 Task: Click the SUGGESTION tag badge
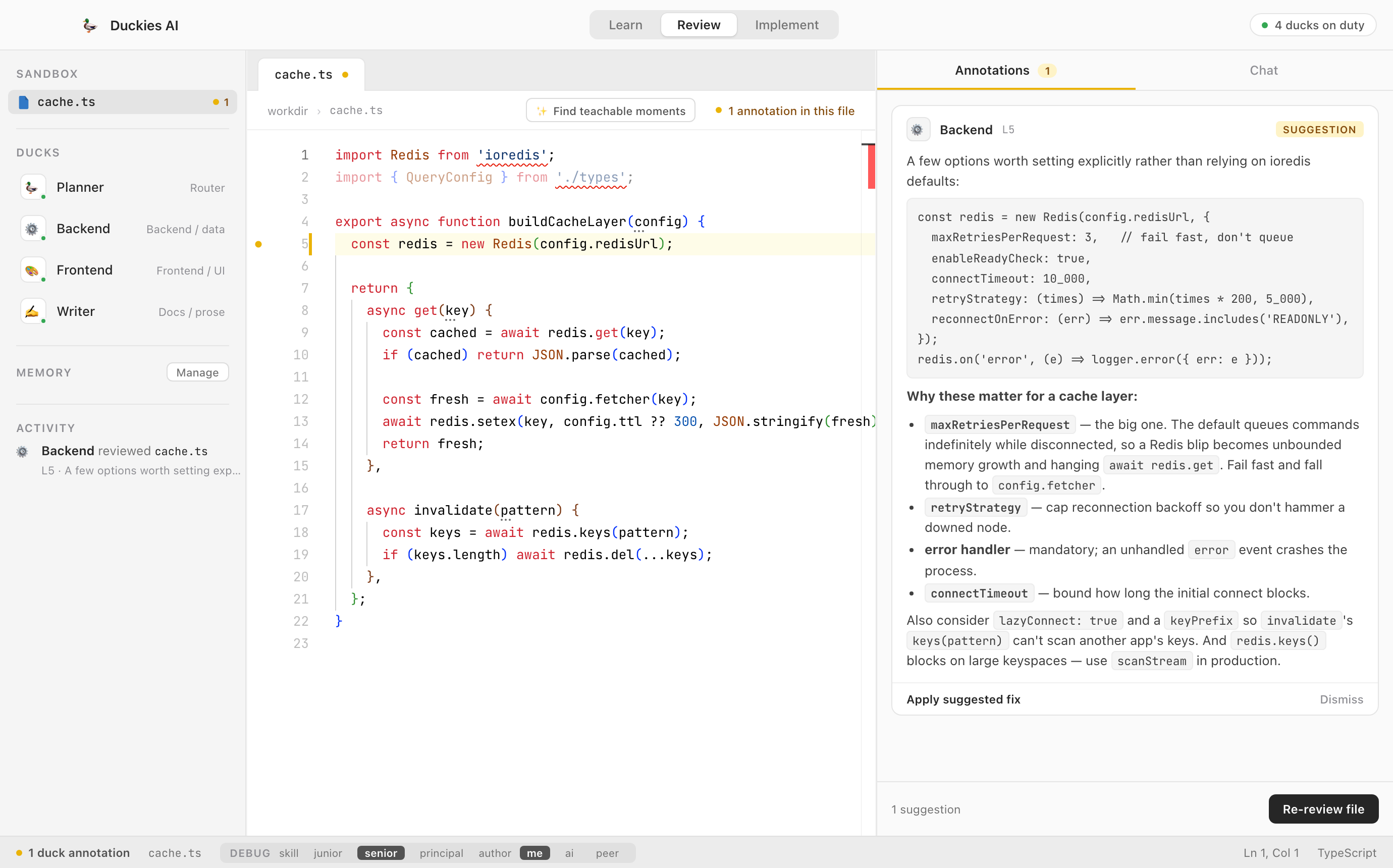tap(1319, 130)
